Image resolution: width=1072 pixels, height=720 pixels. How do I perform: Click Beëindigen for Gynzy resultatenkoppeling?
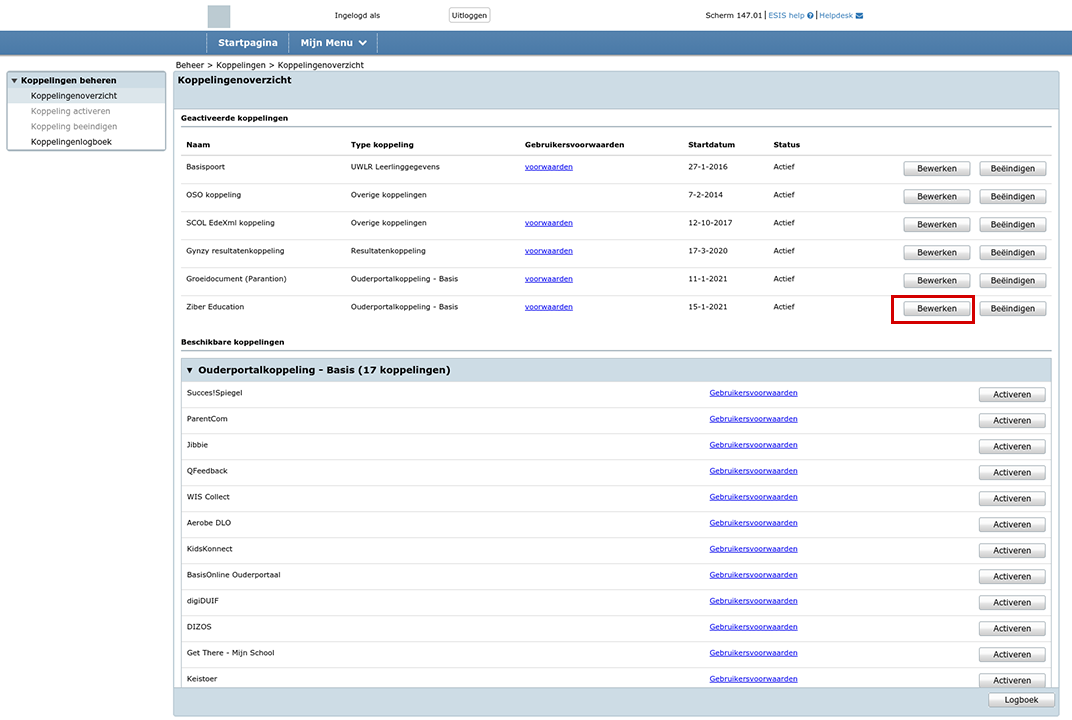[1013, 252]
